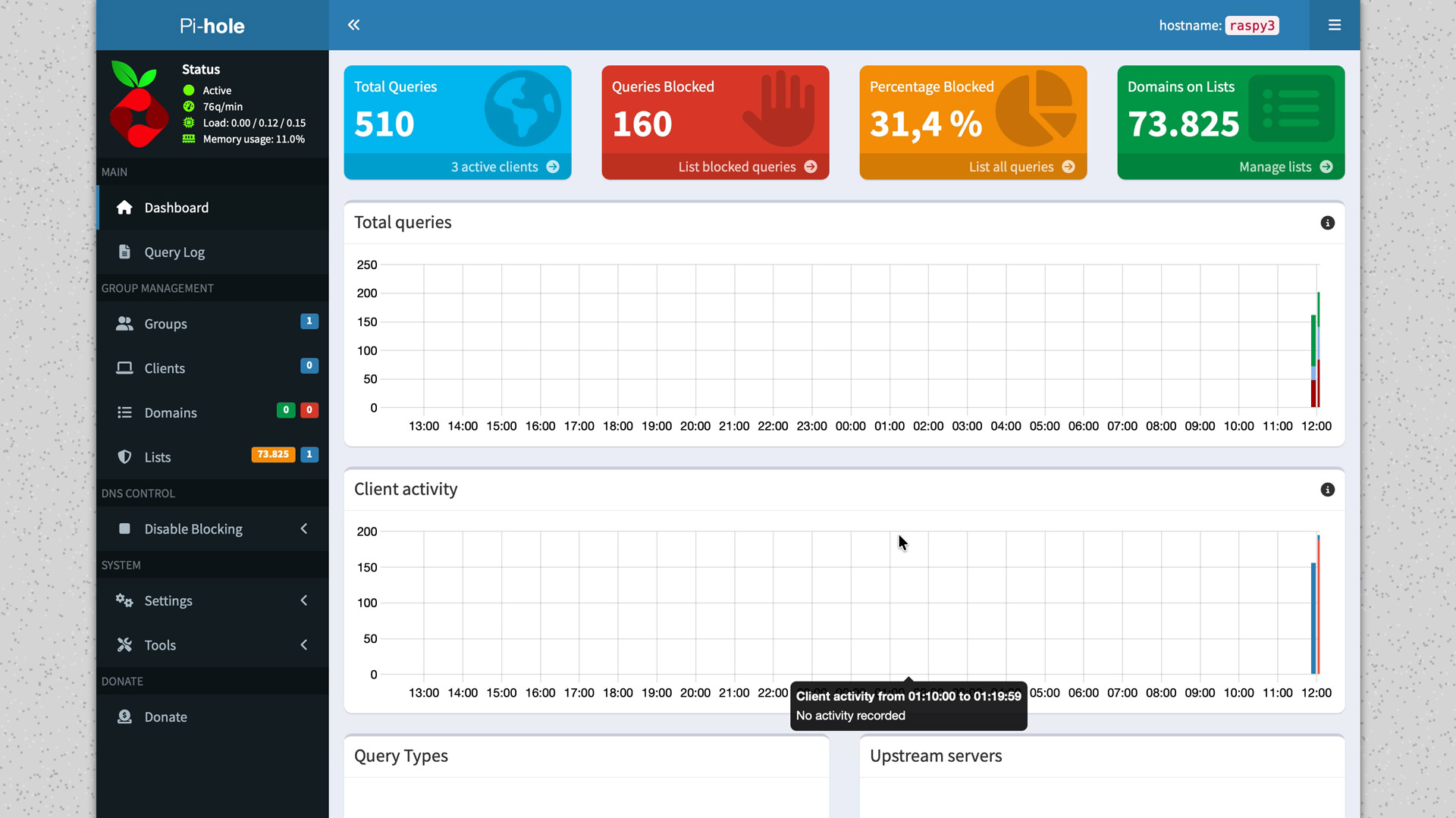The width and height of the screenshot is (1456, 818).
Task: Click the Settings gears icon
Action: pos(124,600)
